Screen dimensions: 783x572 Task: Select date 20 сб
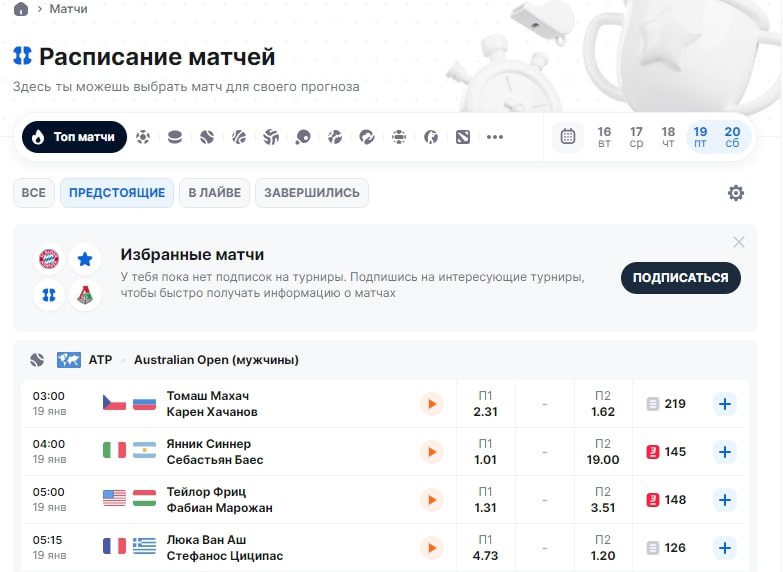pyautogui.click(x=732, y=137)
